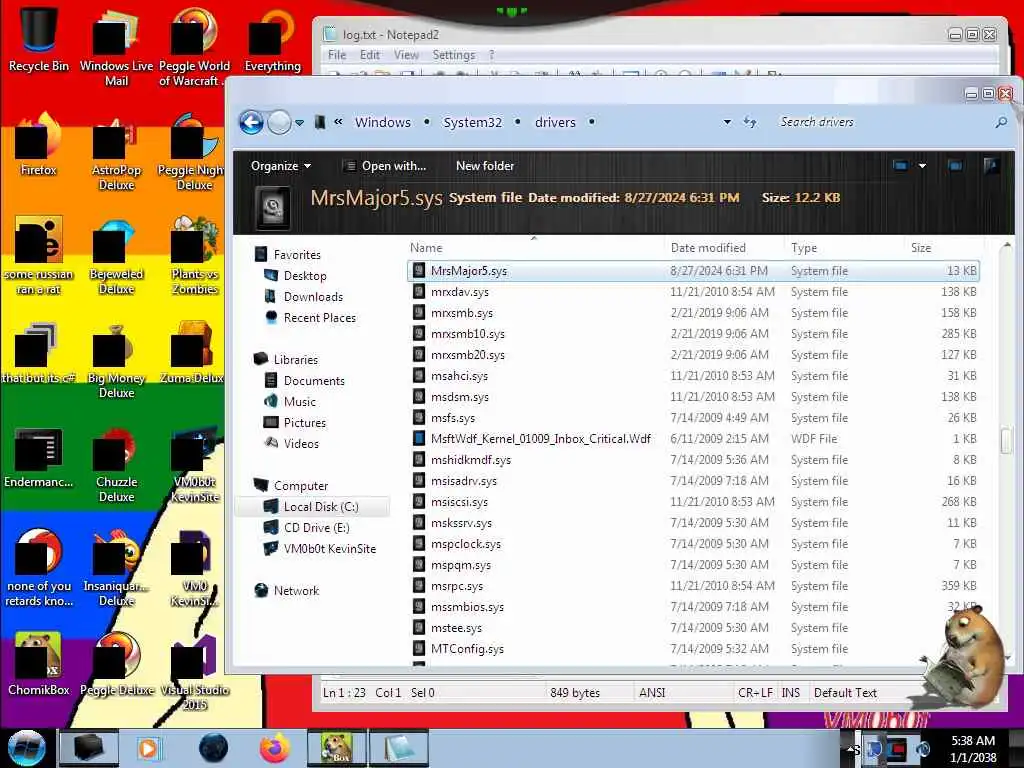Select the msahci.sys file
1024x768 pixels.
point(459,376)
